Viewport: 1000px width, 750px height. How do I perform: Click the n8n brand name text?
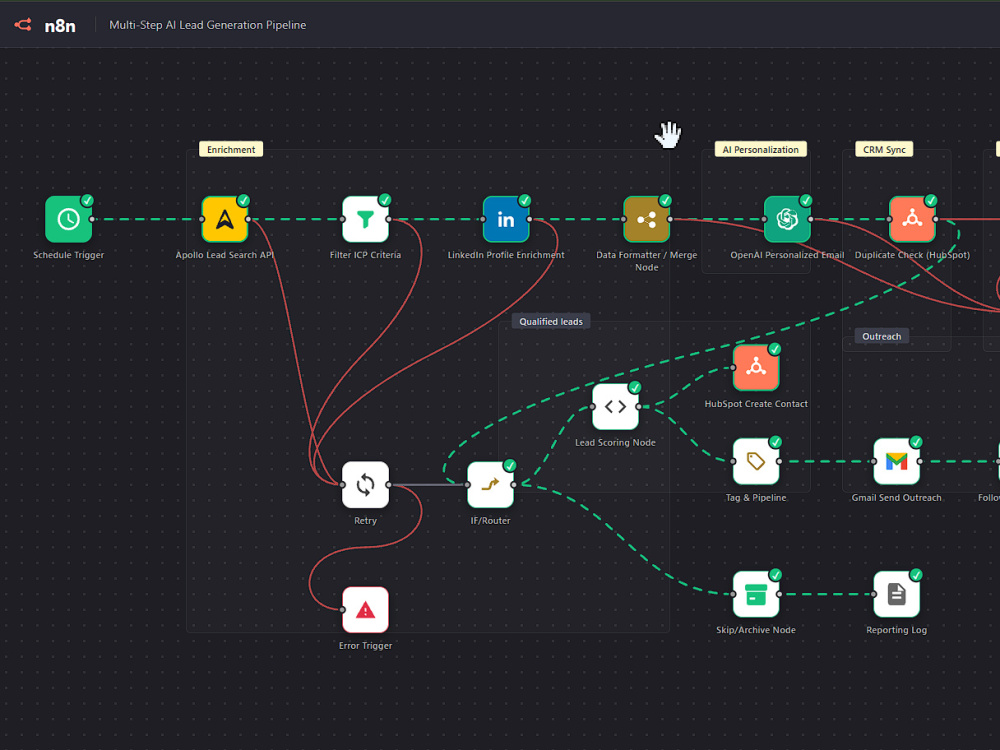[x=60, y=26]
